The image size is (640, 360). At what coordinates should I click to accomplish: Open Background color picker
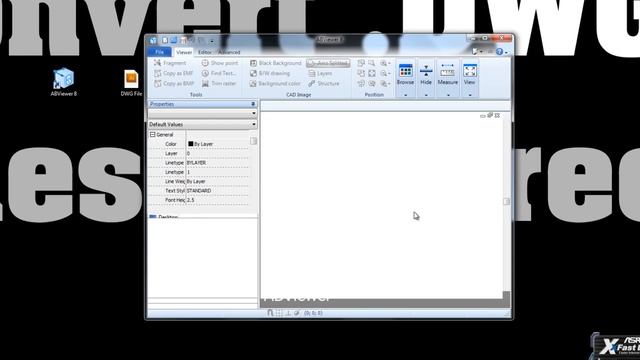pos(275,84)
